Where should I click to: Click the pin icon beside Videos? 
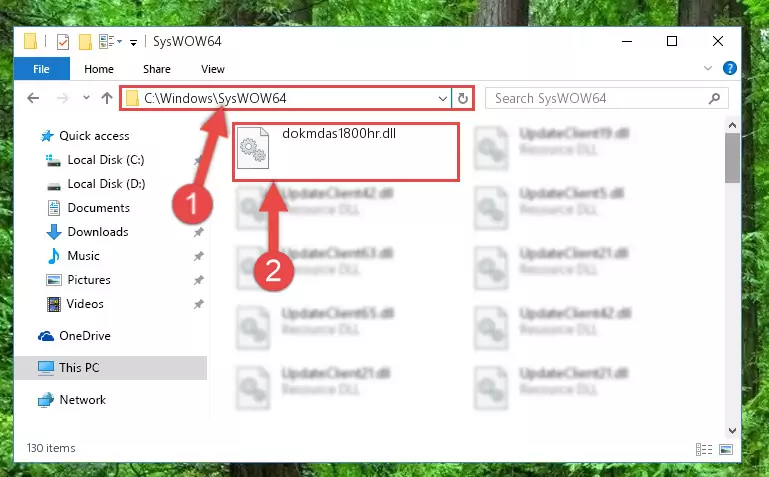[x=199, y=304]
